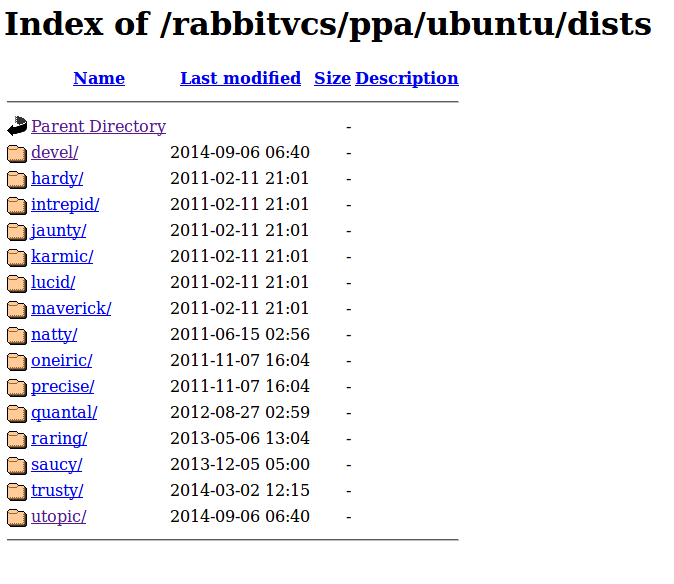Image resolution: width=674 pixels, height=584 pixels.
Task: Click the folder icon next to trusty/
Action: pyautogui.click(x=17, y=491)
